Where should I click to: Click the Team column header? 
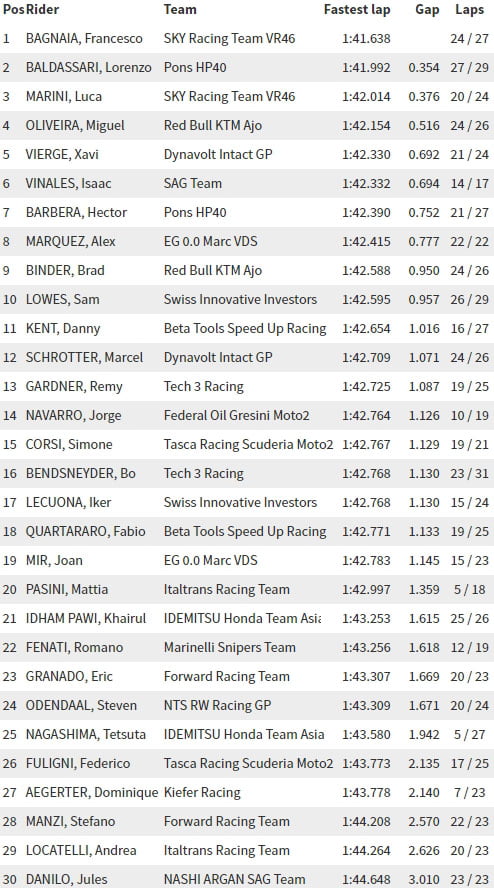pos(180,10)
